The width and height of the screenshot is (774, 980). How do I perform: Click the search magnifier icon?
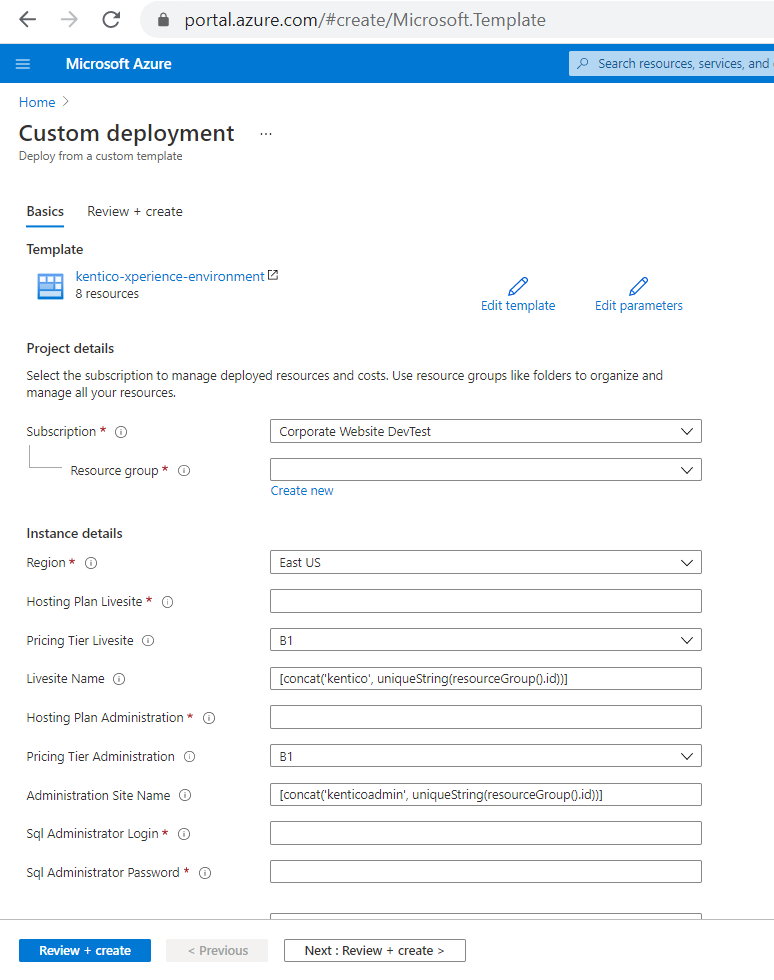click(x=583, y=64)
